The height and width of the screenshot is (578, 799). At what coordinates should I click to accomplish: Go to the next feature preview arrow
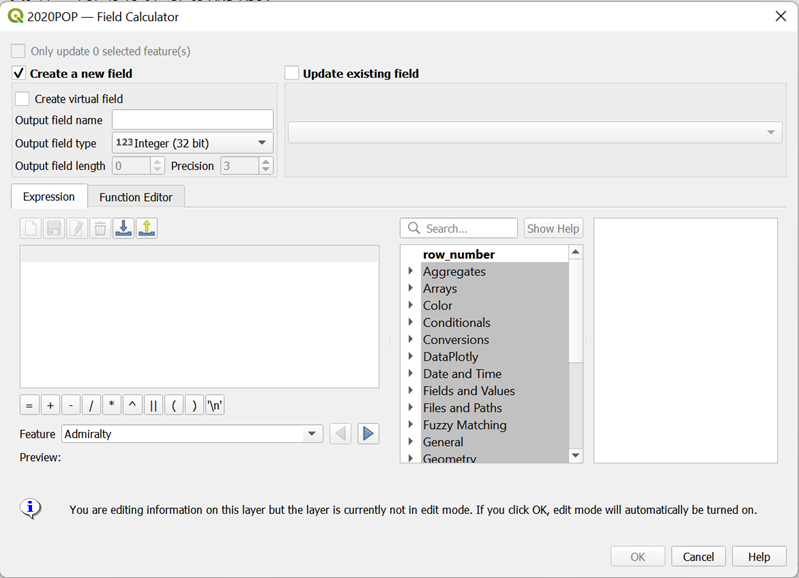(368, 434)
